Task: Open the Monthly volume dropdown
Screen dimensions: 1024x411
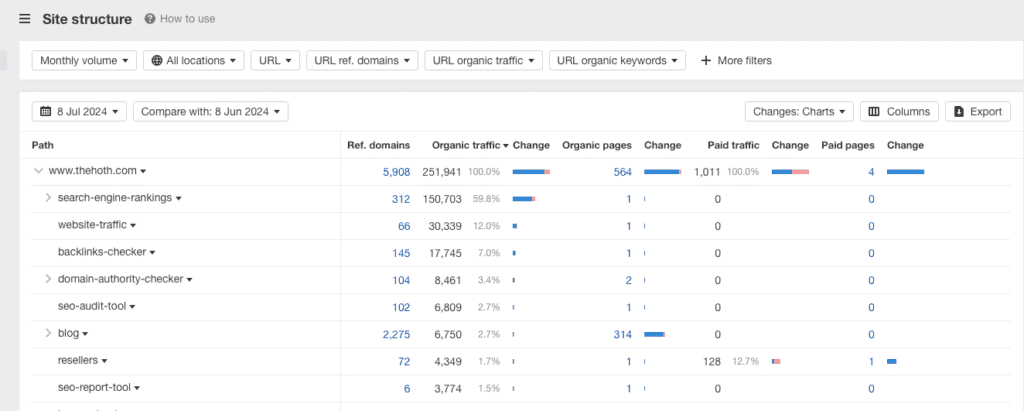Action: (x=84, y=61)
